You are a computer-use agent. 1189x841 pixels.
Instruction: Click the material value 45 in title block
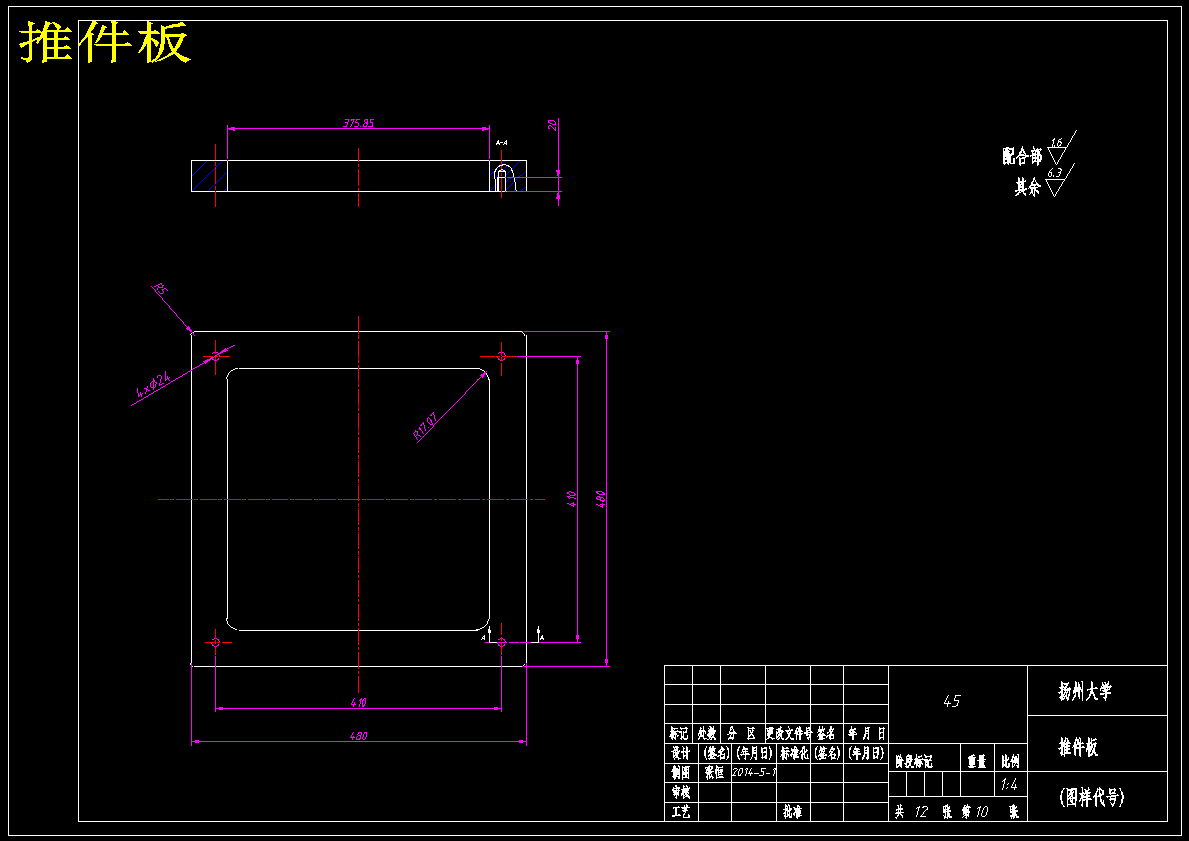(952, 701)
